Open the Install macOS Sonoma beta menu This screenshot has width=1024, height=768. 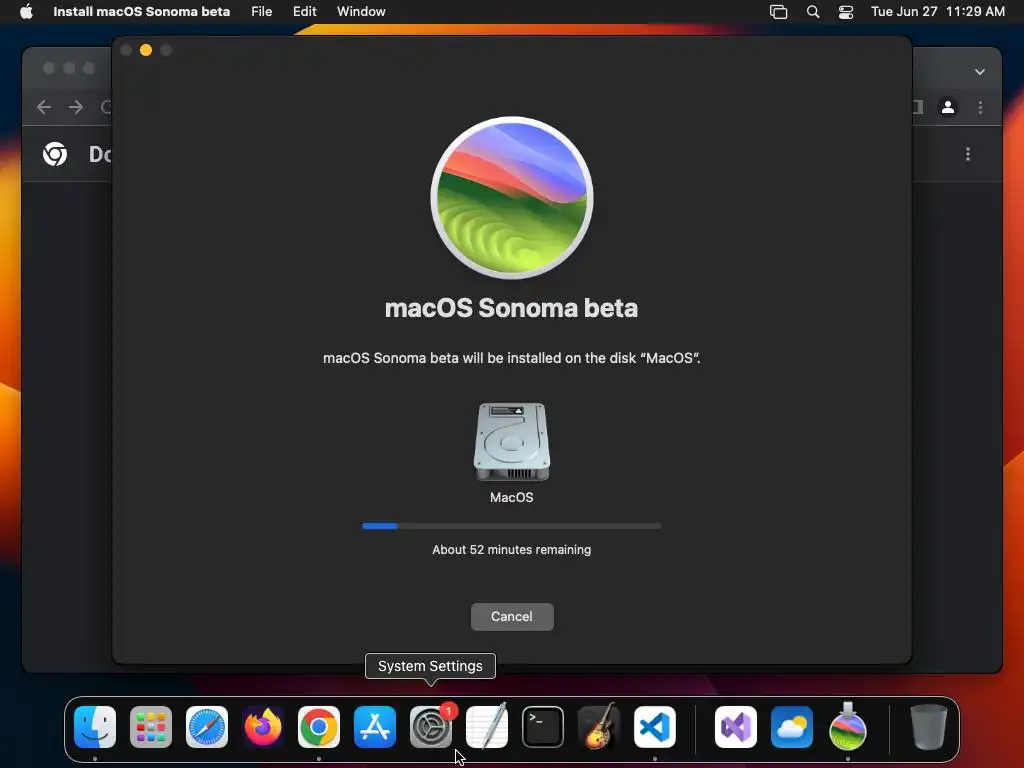(x=142, y=11)
